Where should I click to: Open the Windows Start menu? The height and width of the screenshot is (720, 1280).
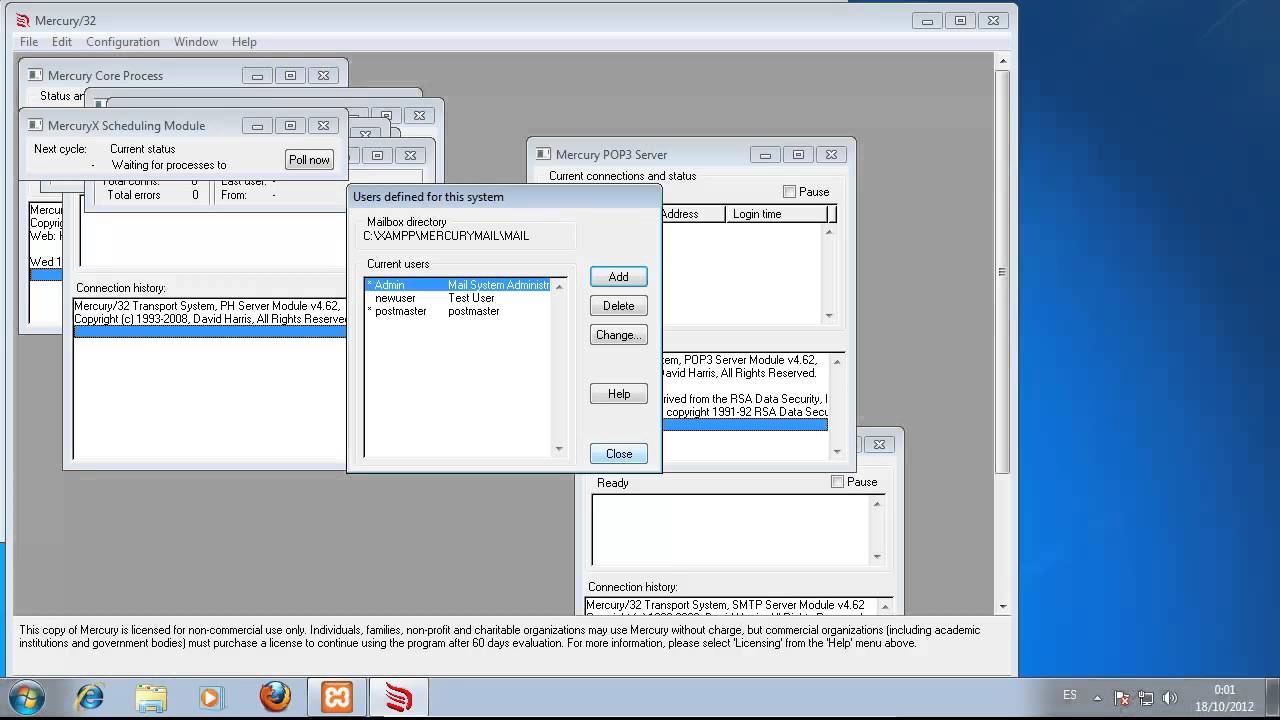[x=27, y=696]
